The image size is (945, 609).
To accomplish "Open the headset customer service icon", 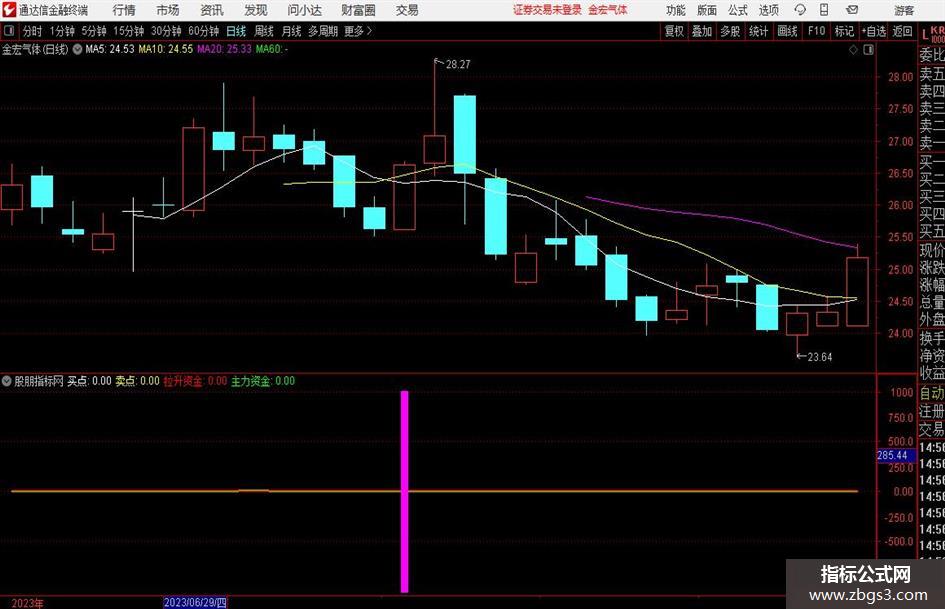I will 800,10.
